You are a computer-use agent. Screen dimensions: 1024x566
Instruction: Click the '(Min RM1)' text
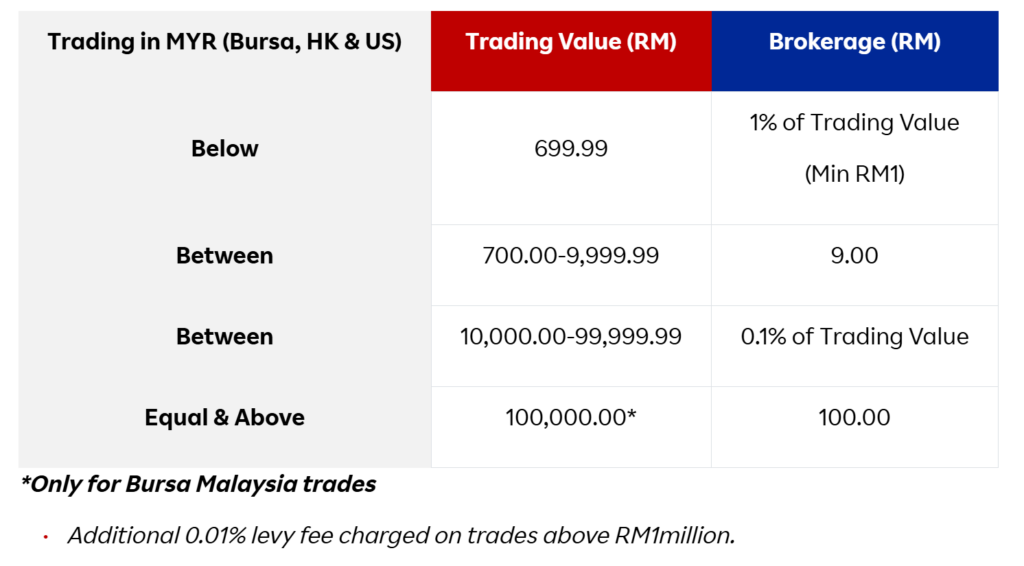(x=854, y=174)
